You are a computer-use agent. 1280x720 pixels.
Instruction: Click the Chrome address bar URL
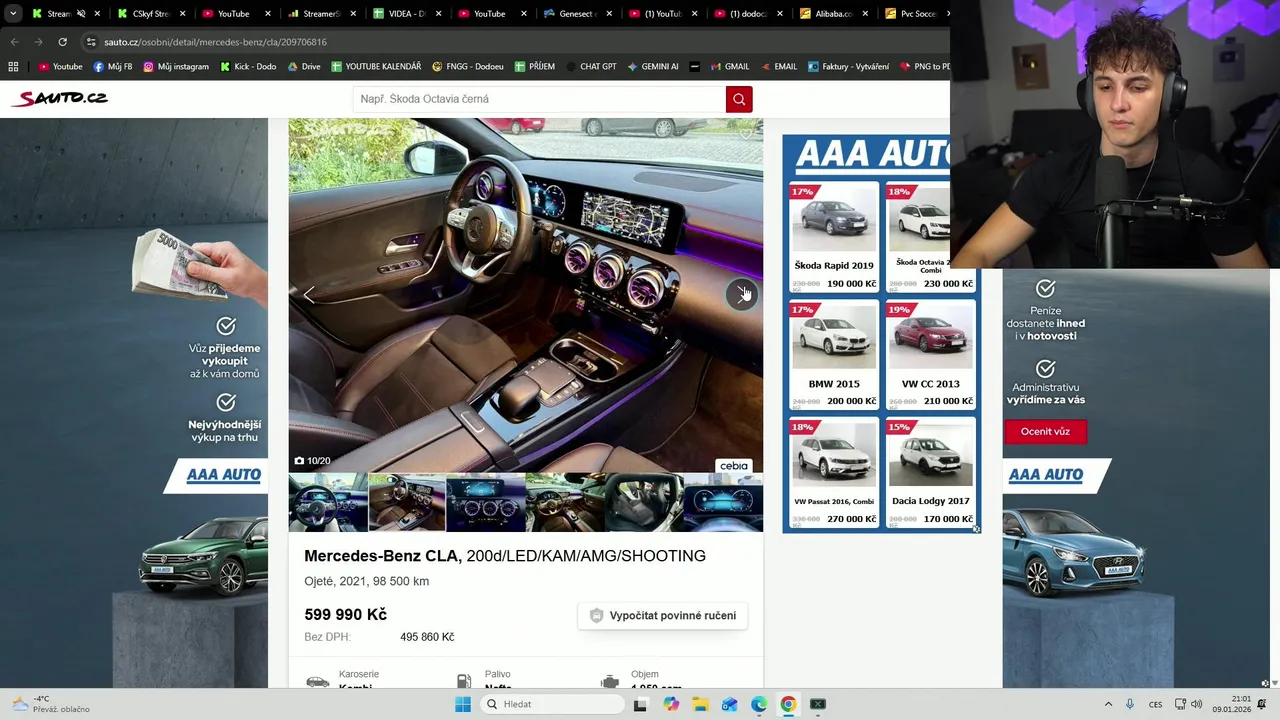(x=215, y=42)
